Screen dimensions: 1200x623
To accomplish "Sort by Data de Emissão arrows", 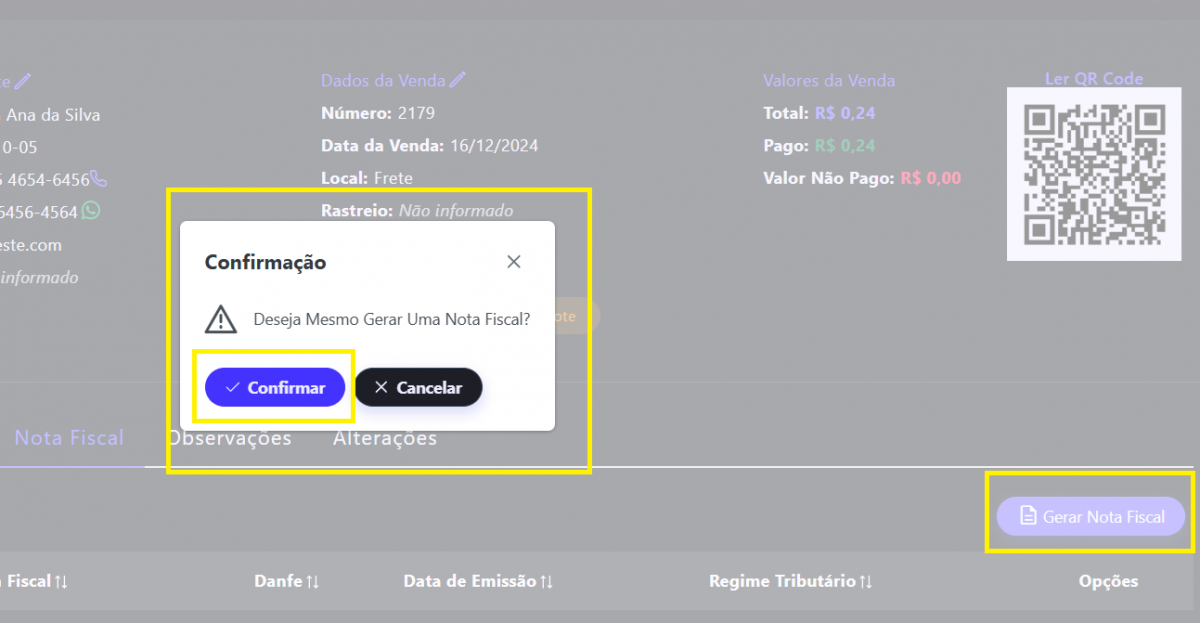I will tap(546, 581).
